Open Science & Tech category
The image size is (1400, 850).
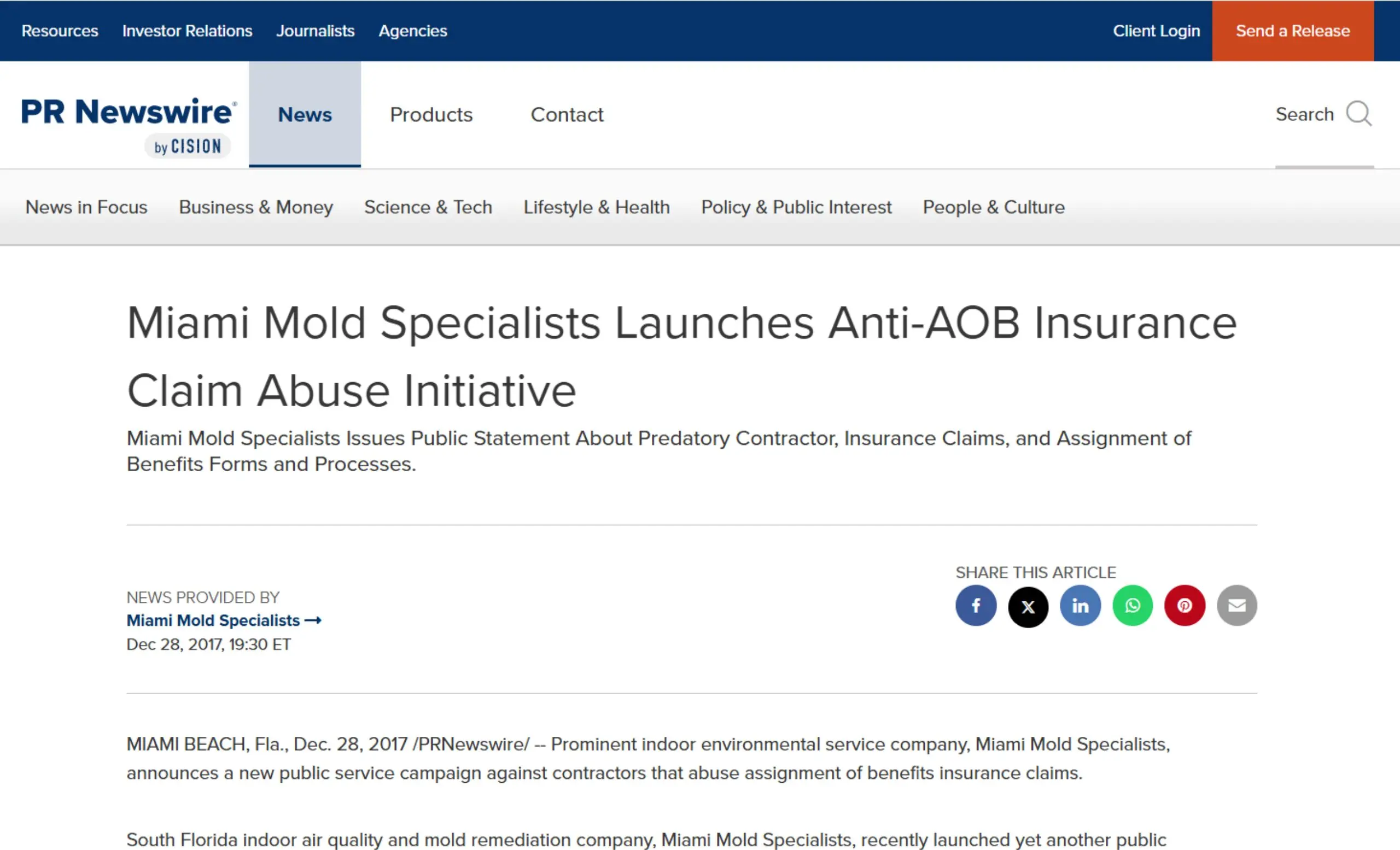tap(428, 207)
